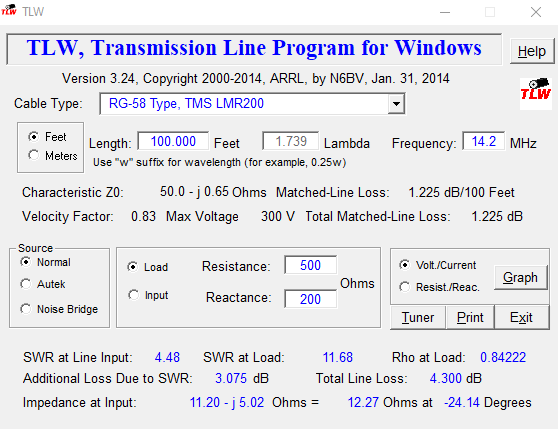558x429 pixels.
Task: Click the Rho at Load value 0.84222
Action: tap(503, 357)
